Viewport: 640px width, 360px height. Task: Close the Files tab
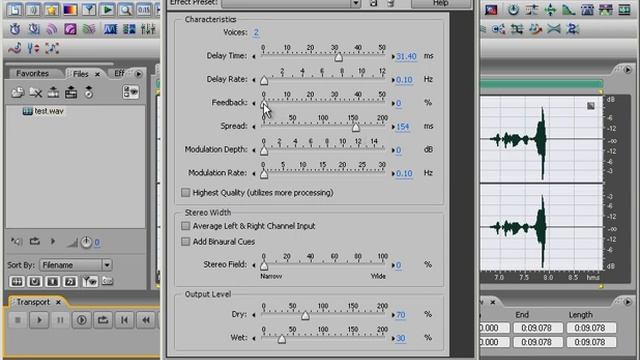pyautogui.click(x=97, y=74)
